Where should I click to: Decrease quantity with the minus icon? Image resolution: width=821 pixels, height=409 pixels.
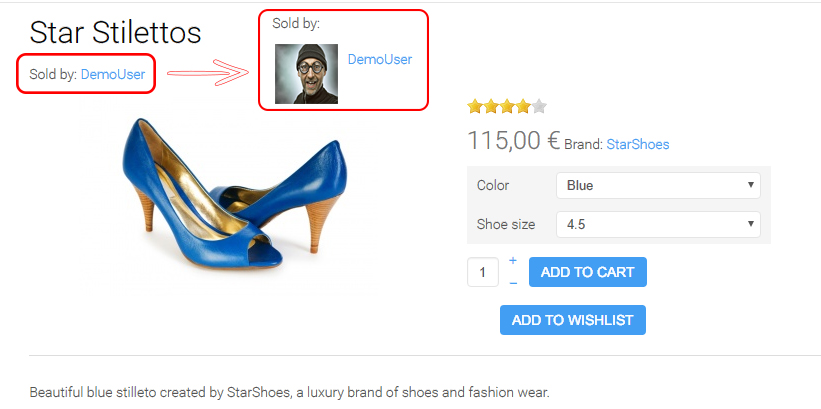click(513, 283)
